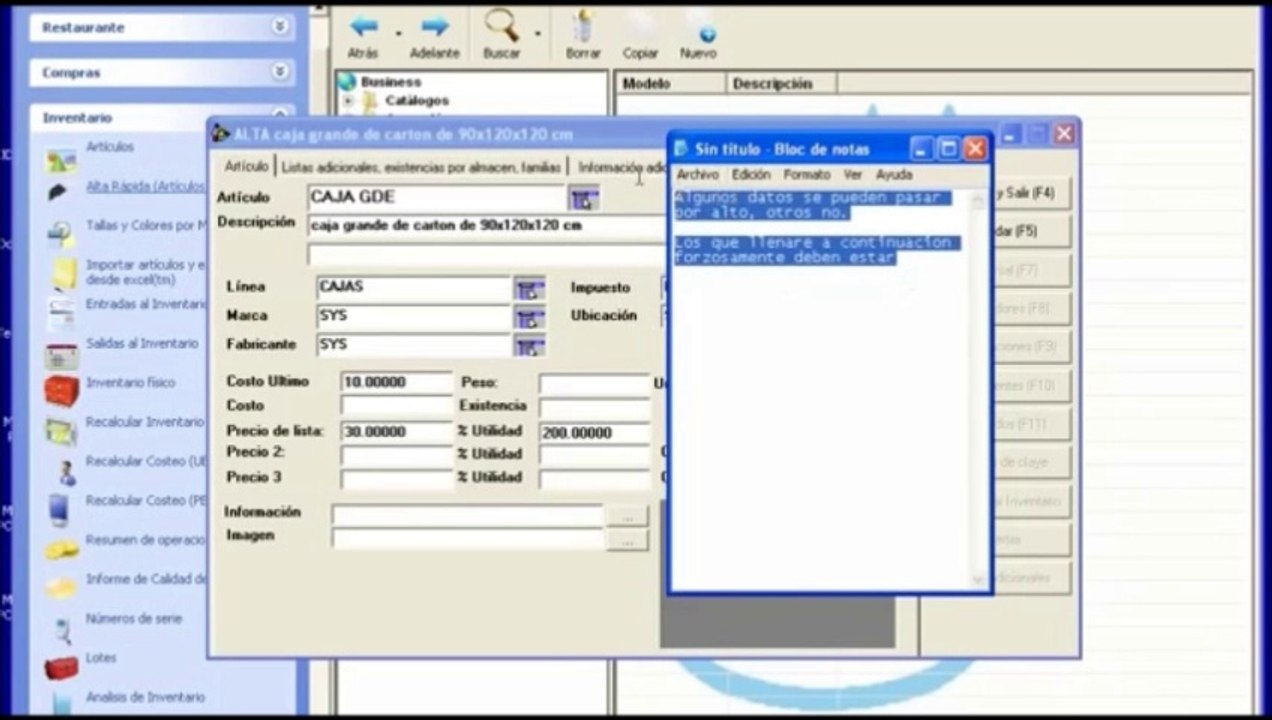This screenshot has height=720, width=1272.
Task: Click the Lotes icon
Action: coord(61,667)
